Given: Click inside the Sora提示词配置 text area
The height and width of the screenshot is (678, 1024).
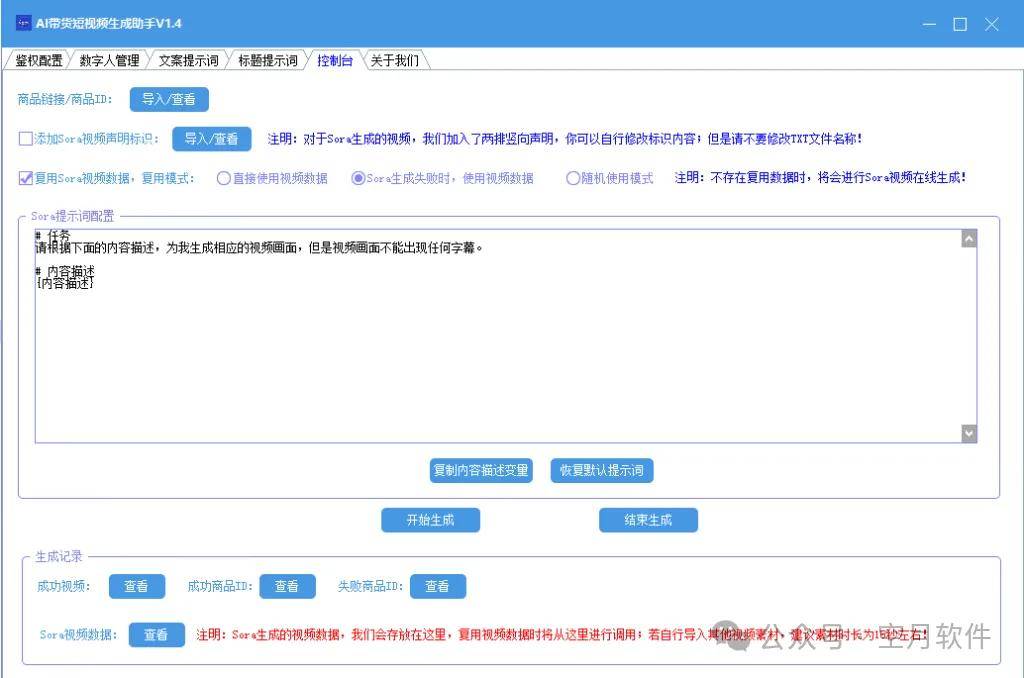Looking at the screenshot, I should pos(498,336).
